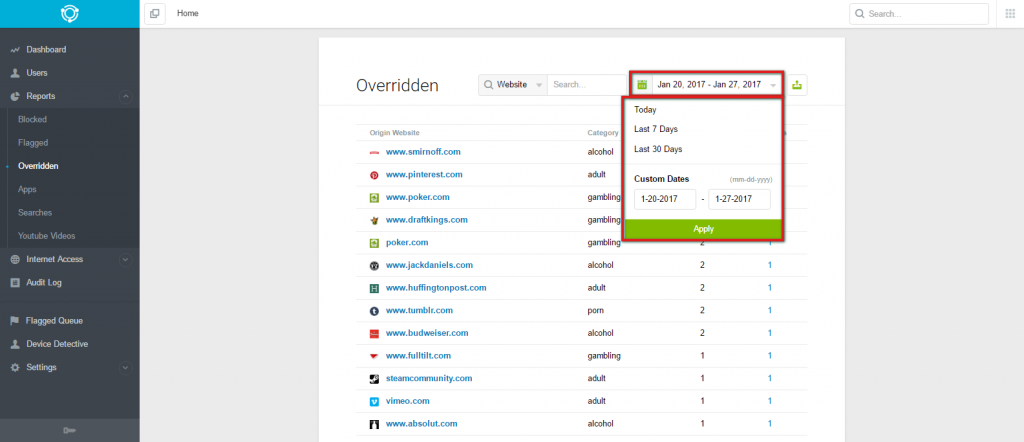The height and width of the screenshot is (442, 1024).
Task: Expand the Internet Access section chevron
Action: [125, 260]
